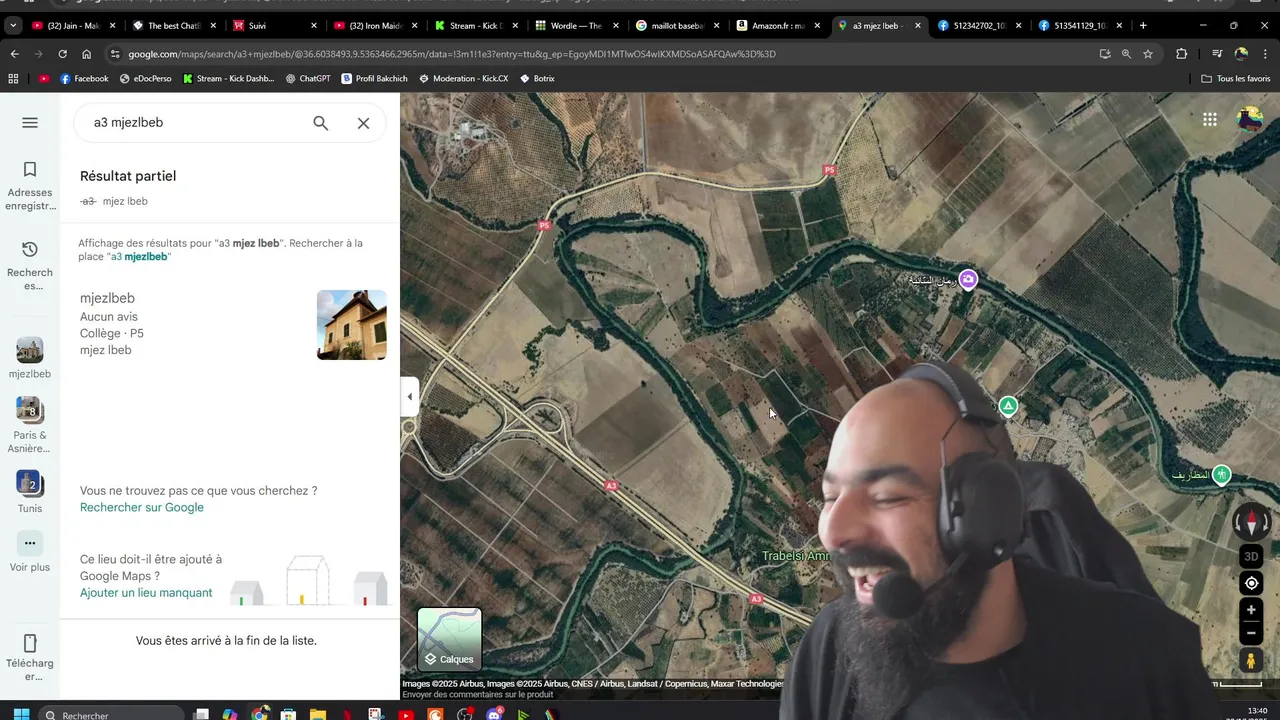Bookmark this page with the star icon

[x=1148, y=54]
